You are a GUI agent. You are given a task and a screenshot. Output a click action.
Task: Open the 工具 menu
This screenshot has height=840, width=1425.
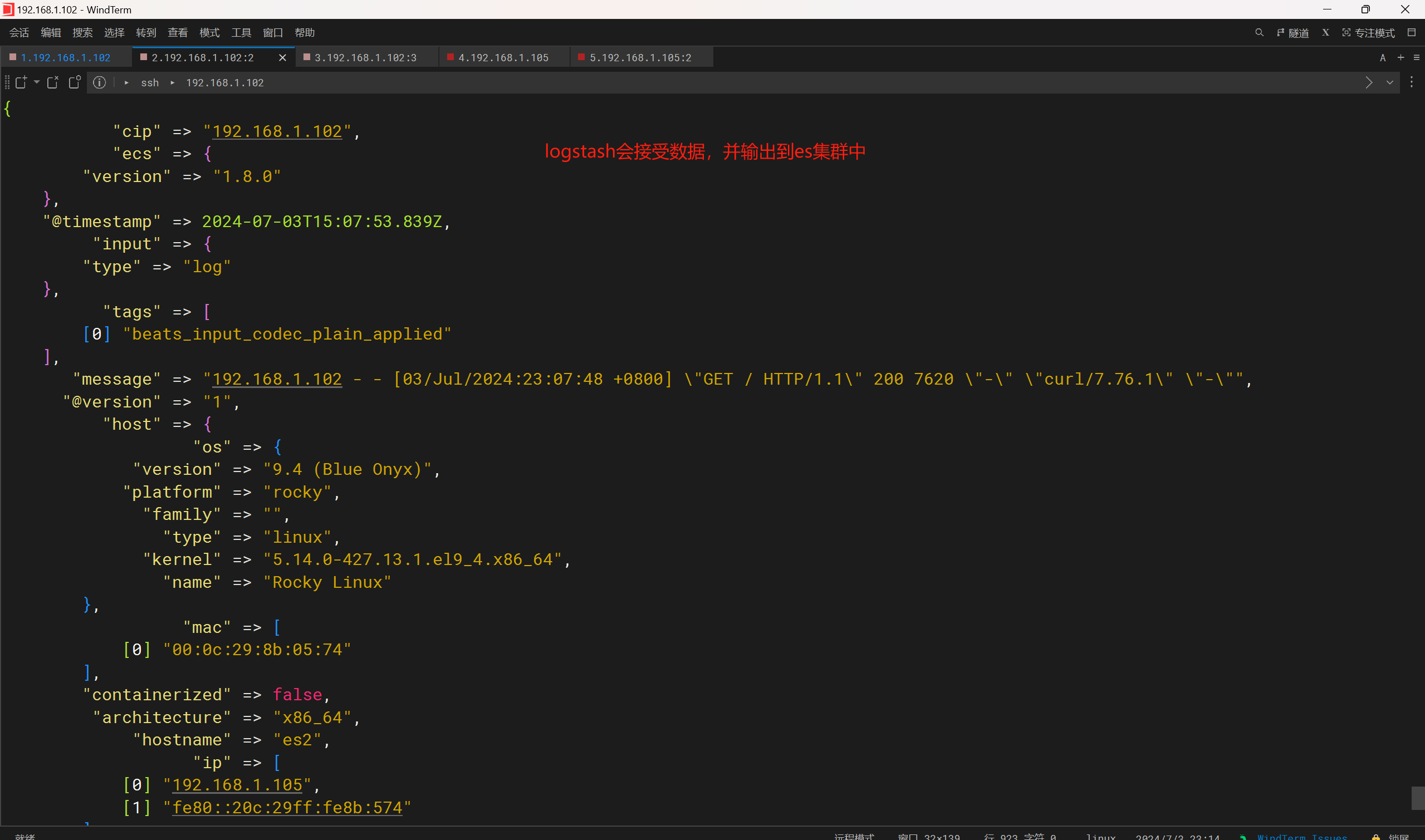click(241, 33)
